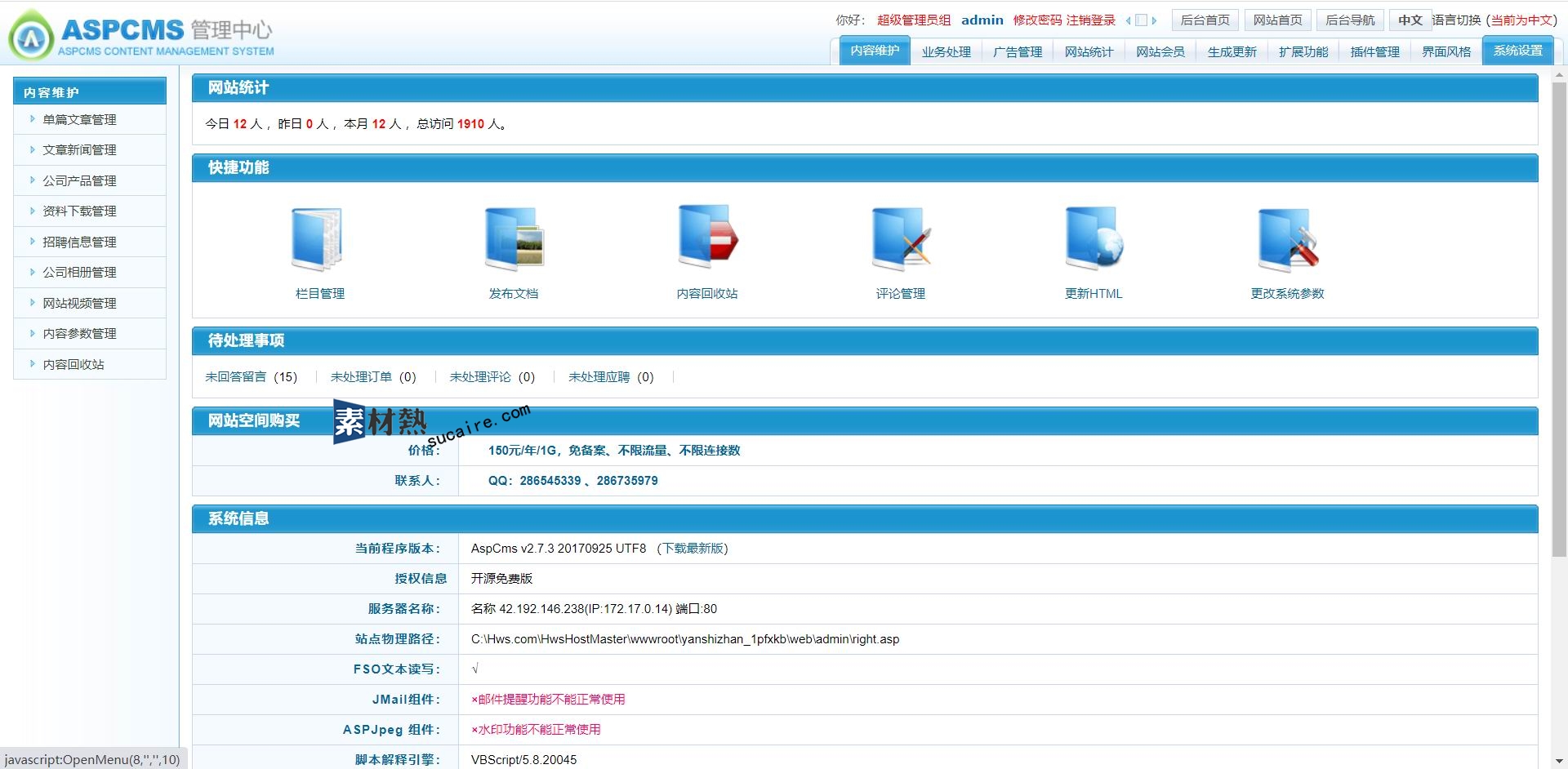Expand arrow beside 招聘信息管理
This screenshot has width=1568, height=769.
coord(32,242)
